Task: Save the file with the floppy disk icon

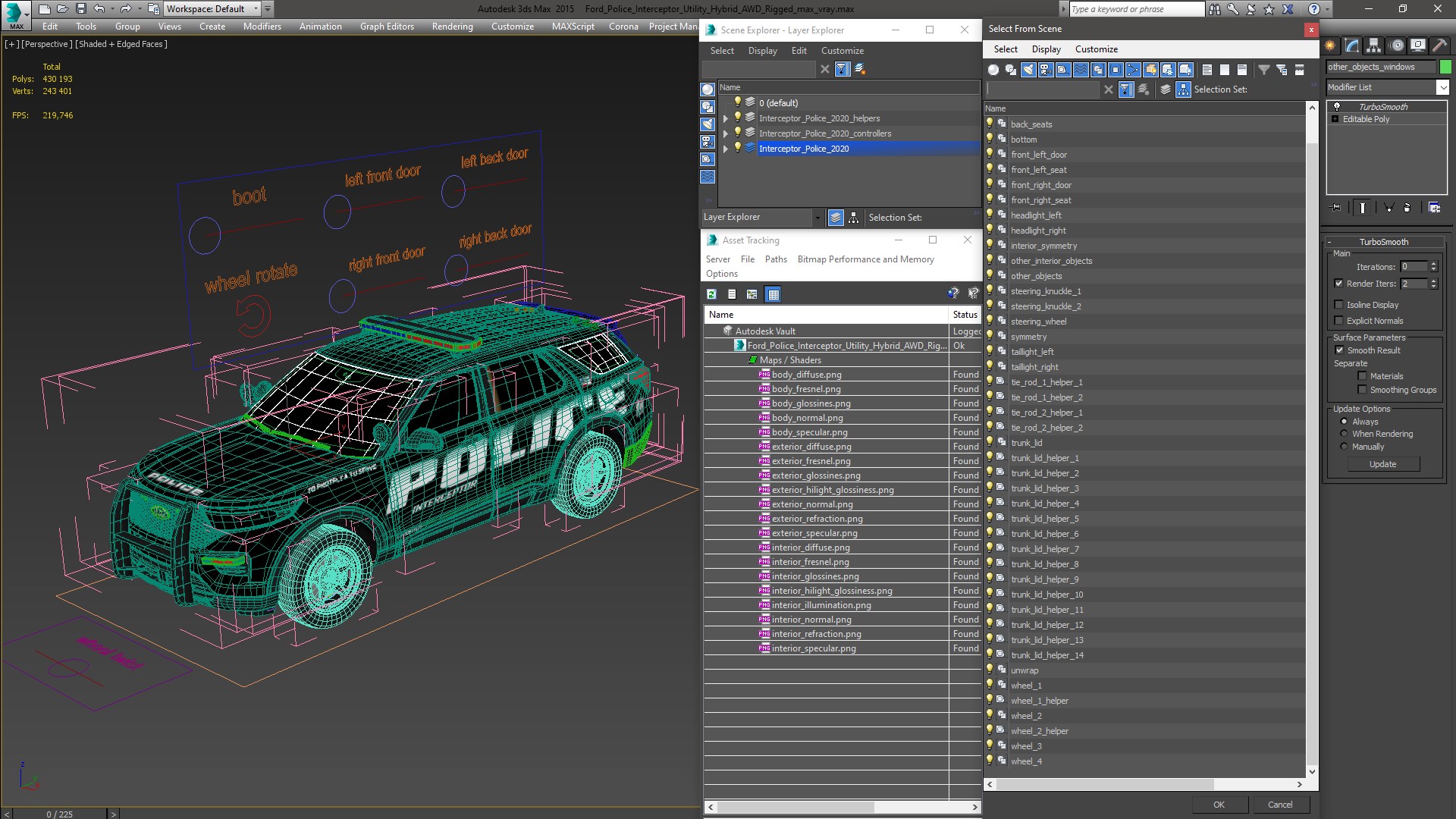Action: [x=81, y=9]
